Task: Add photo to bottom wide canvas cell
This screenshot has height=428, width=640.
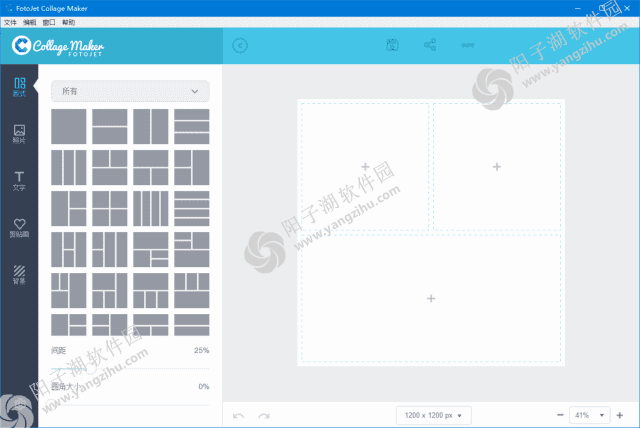Action: coord(431,298)
